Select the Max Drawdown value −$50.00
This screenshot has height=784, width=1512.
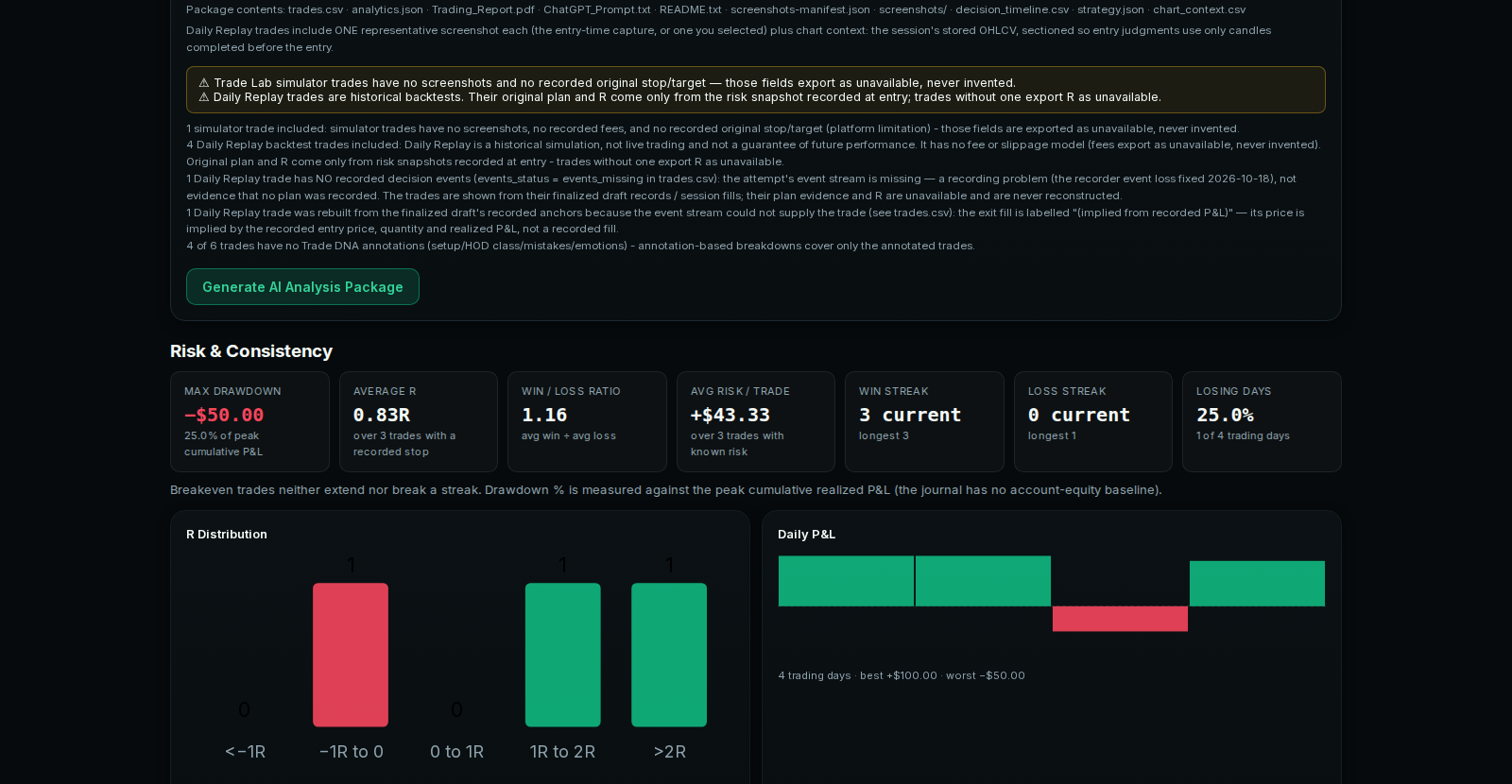pos(224,415)
